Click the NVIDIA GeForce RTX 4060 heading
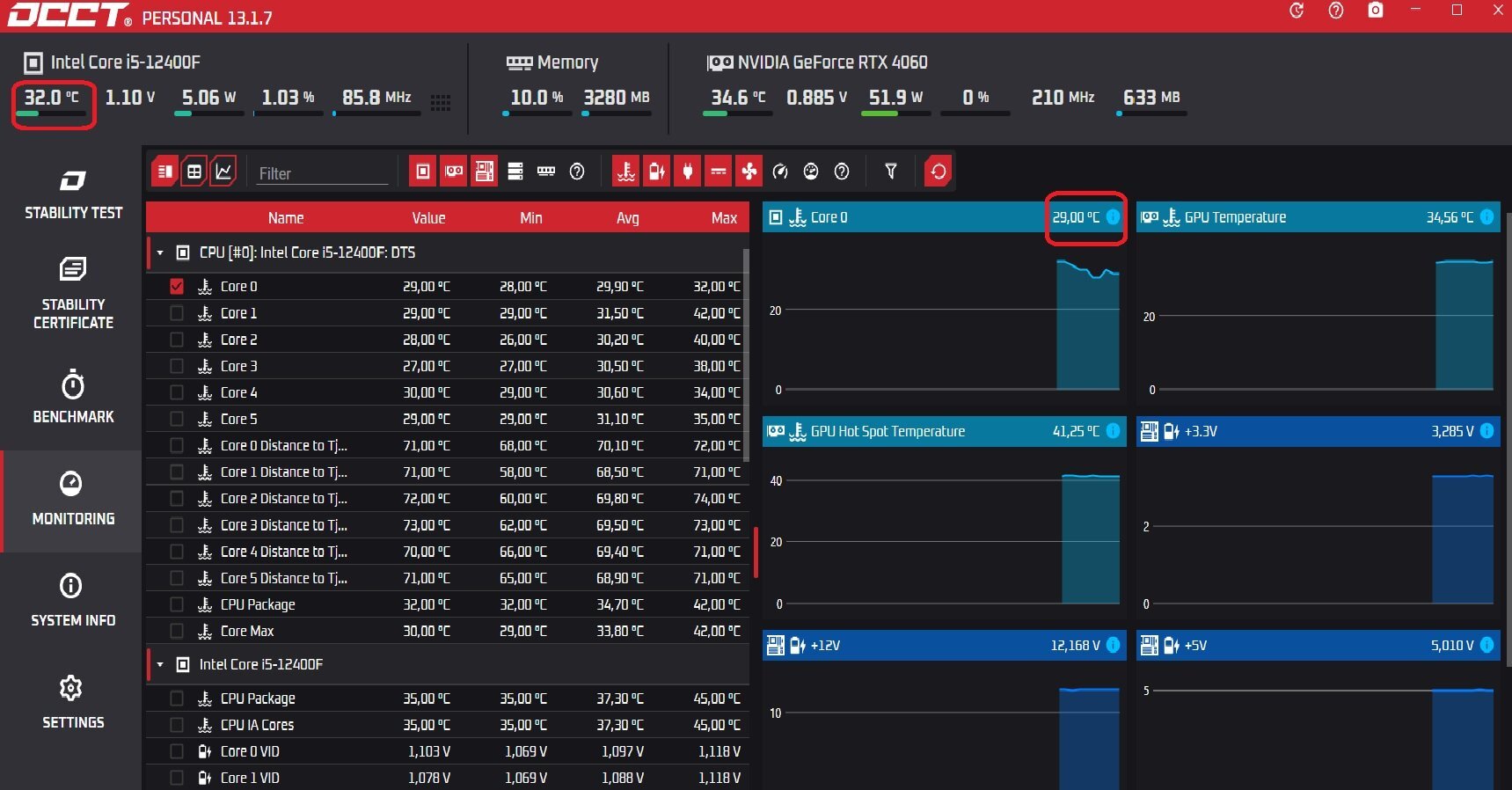1512x790 pixels. (x=832, y=62)
